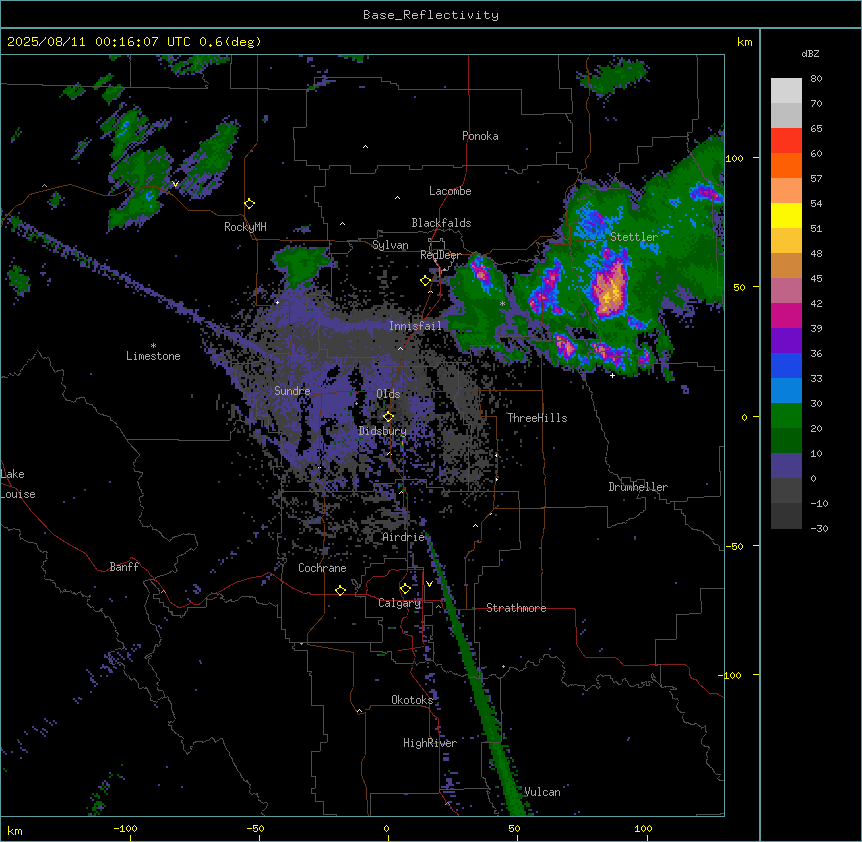Click the blue 33-36 dBZ legend swatch

[x=786, y=366]
